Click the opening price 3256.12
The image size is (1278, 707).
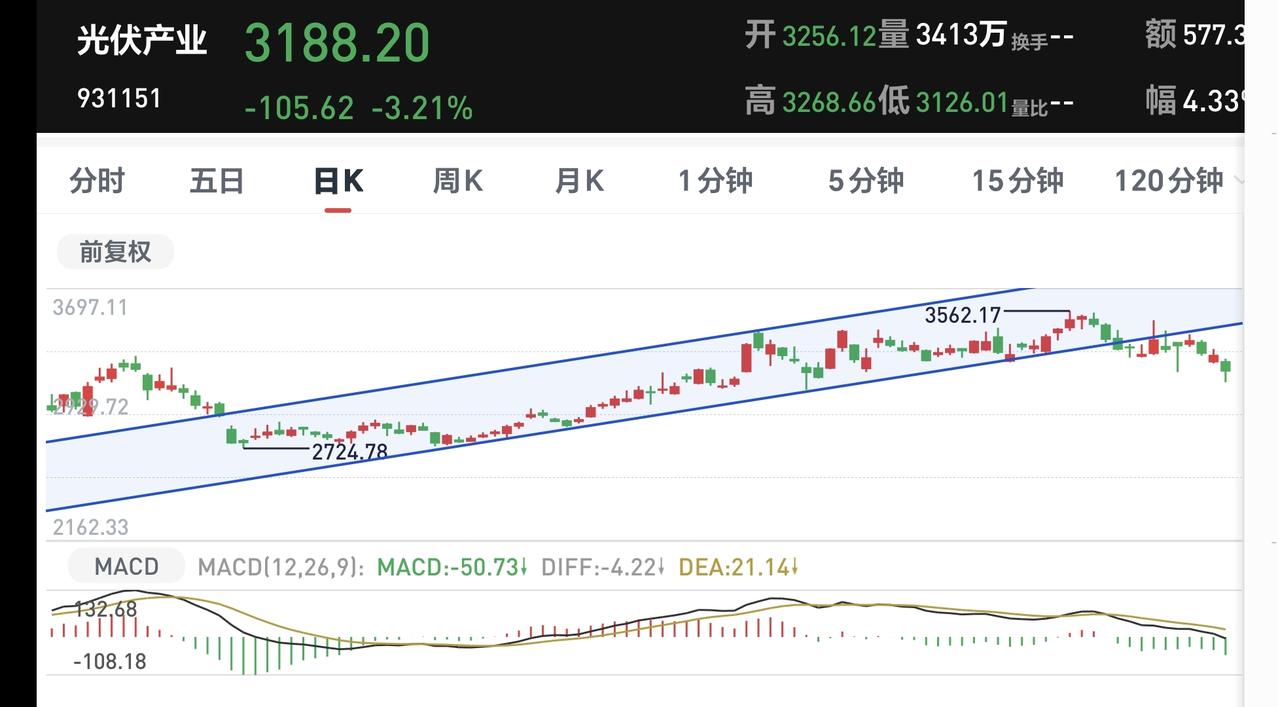click(x=829, y=37)
